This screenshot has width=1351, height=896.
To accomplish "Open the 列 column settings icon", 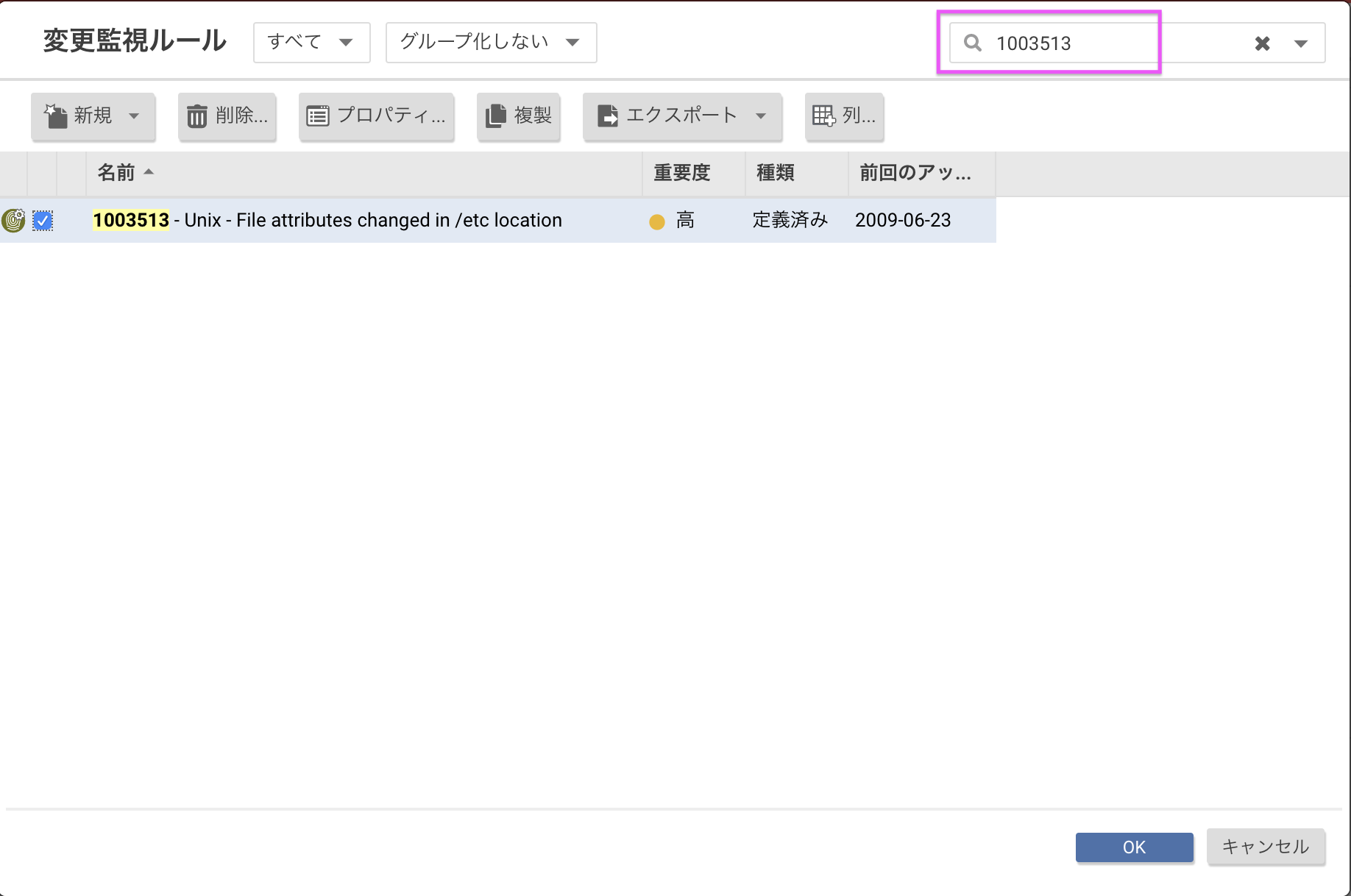I will pyautogui.click(x=823, y=115).
